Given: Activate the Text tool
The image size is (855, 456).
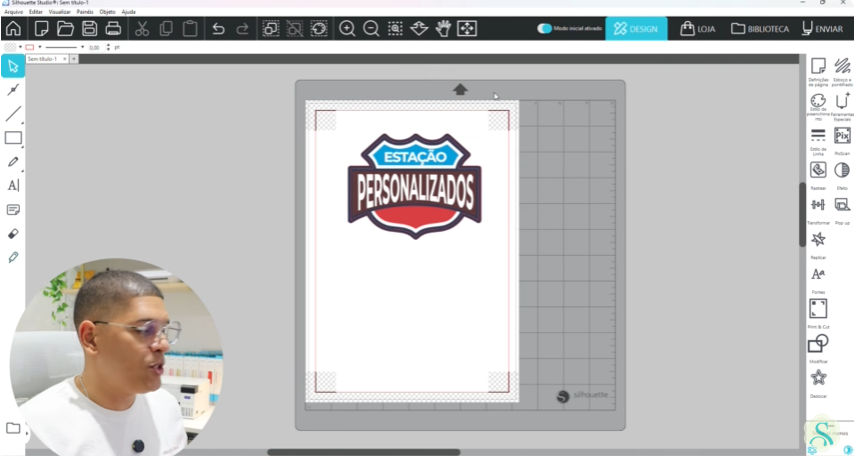Looking at the screenshot, I should 13,185.
